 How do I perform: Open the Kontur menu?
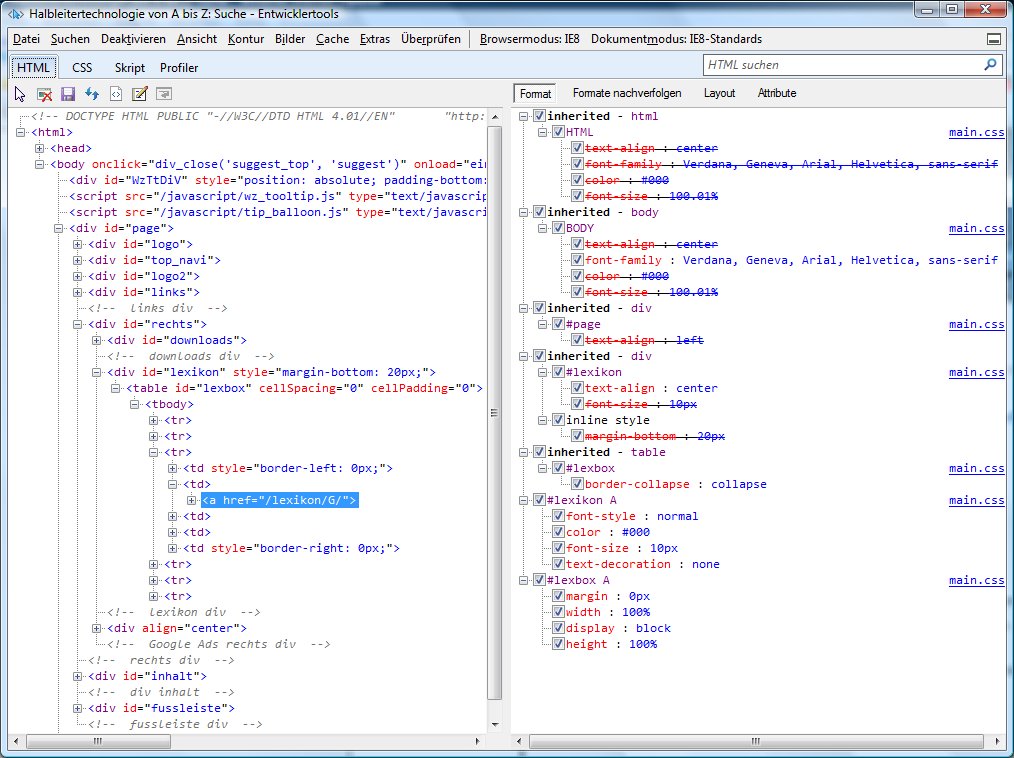[246, 39]
